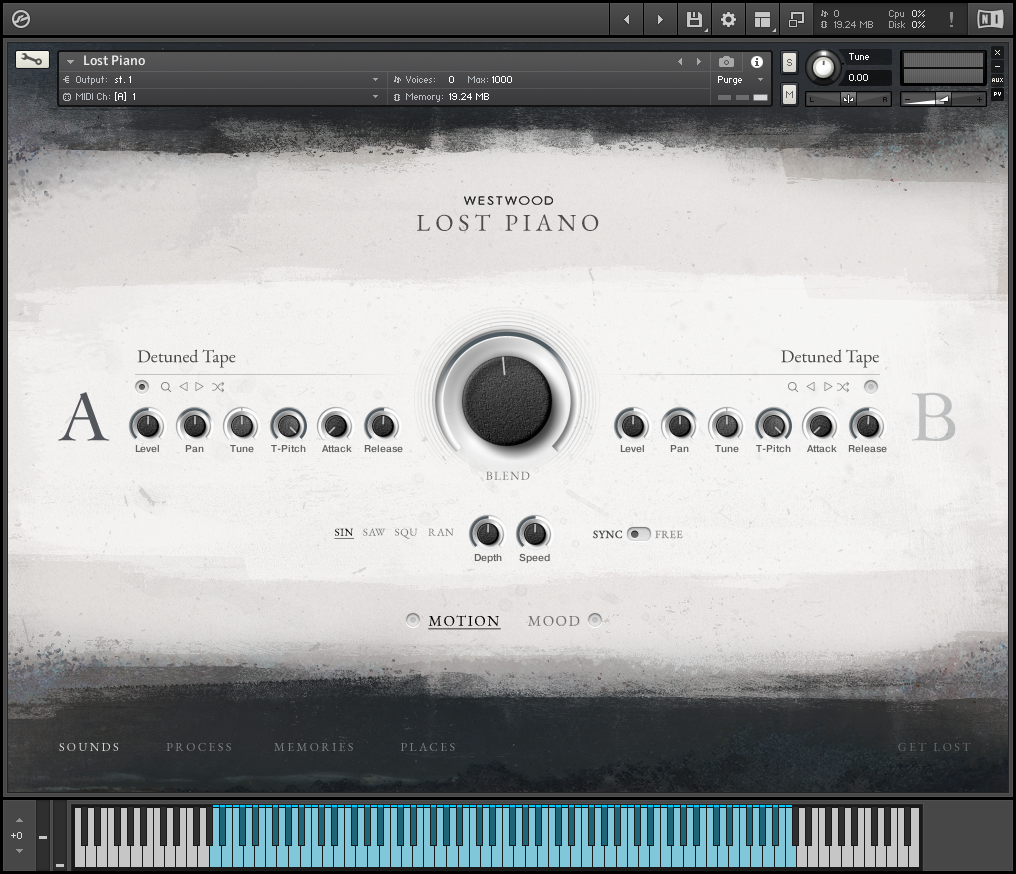
Task: Click the NI logo button
Action: pos(989,19)
